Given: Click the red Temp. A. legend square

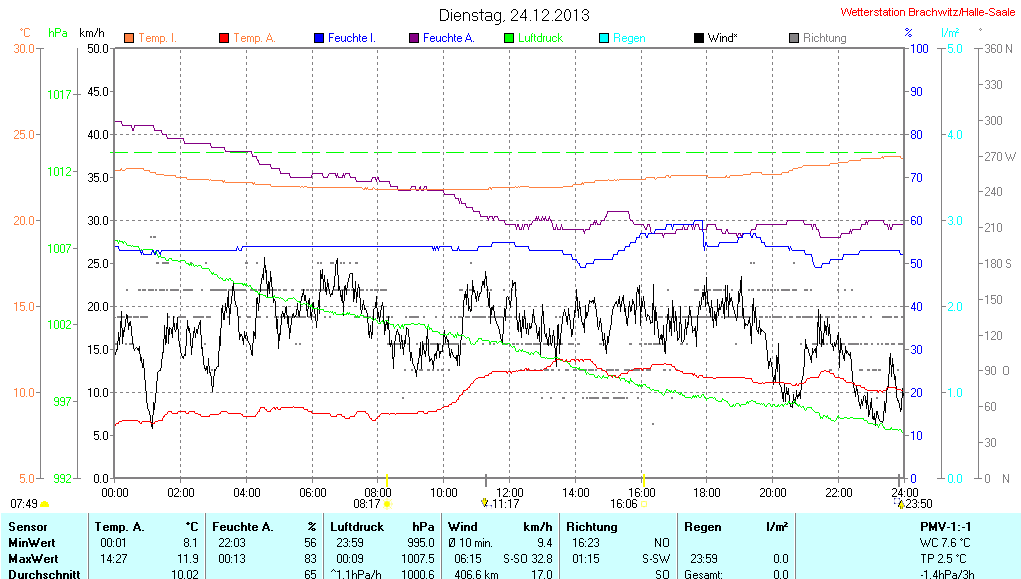Looking at the screenshot, I should 224,38.
